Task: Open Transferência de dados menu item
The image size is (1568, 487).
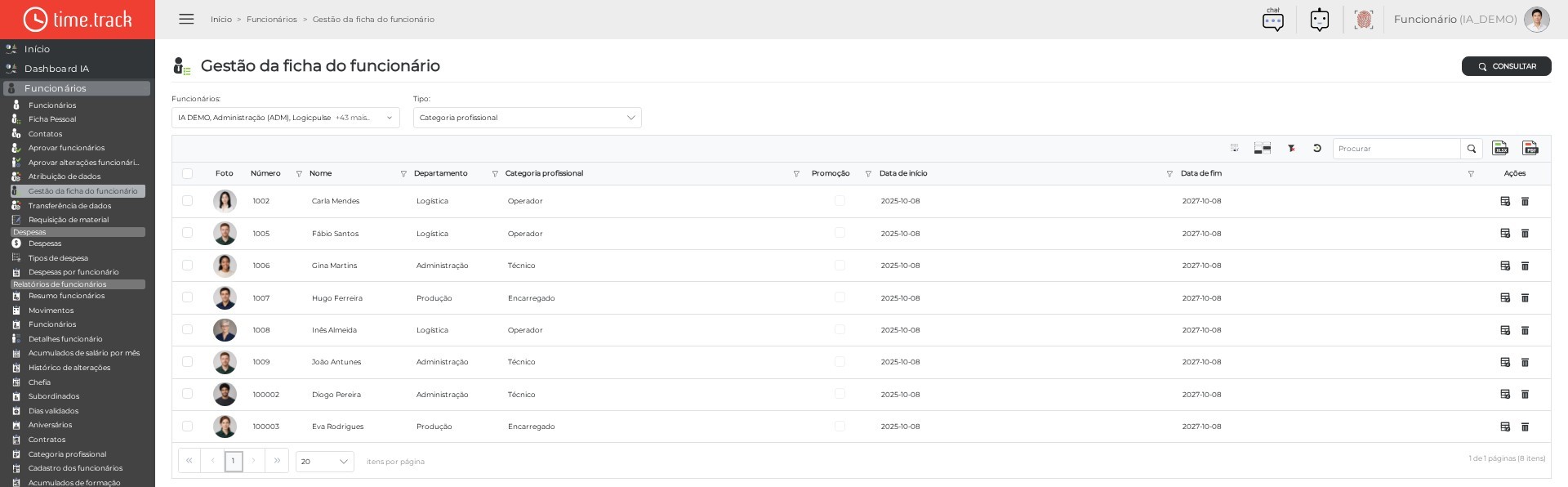Action: [69, 206]
